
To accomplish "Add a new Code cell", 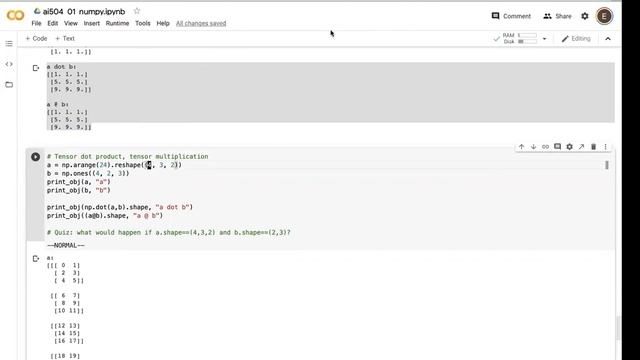I will pyautogui.click(x=36, y=38).
